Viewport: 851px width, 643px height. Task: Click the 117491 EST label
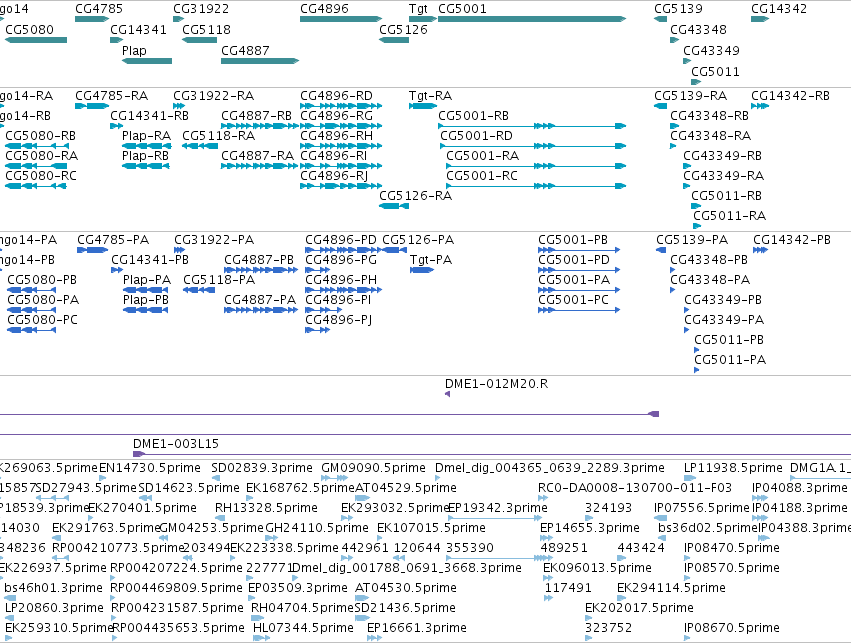click(568, 588)
